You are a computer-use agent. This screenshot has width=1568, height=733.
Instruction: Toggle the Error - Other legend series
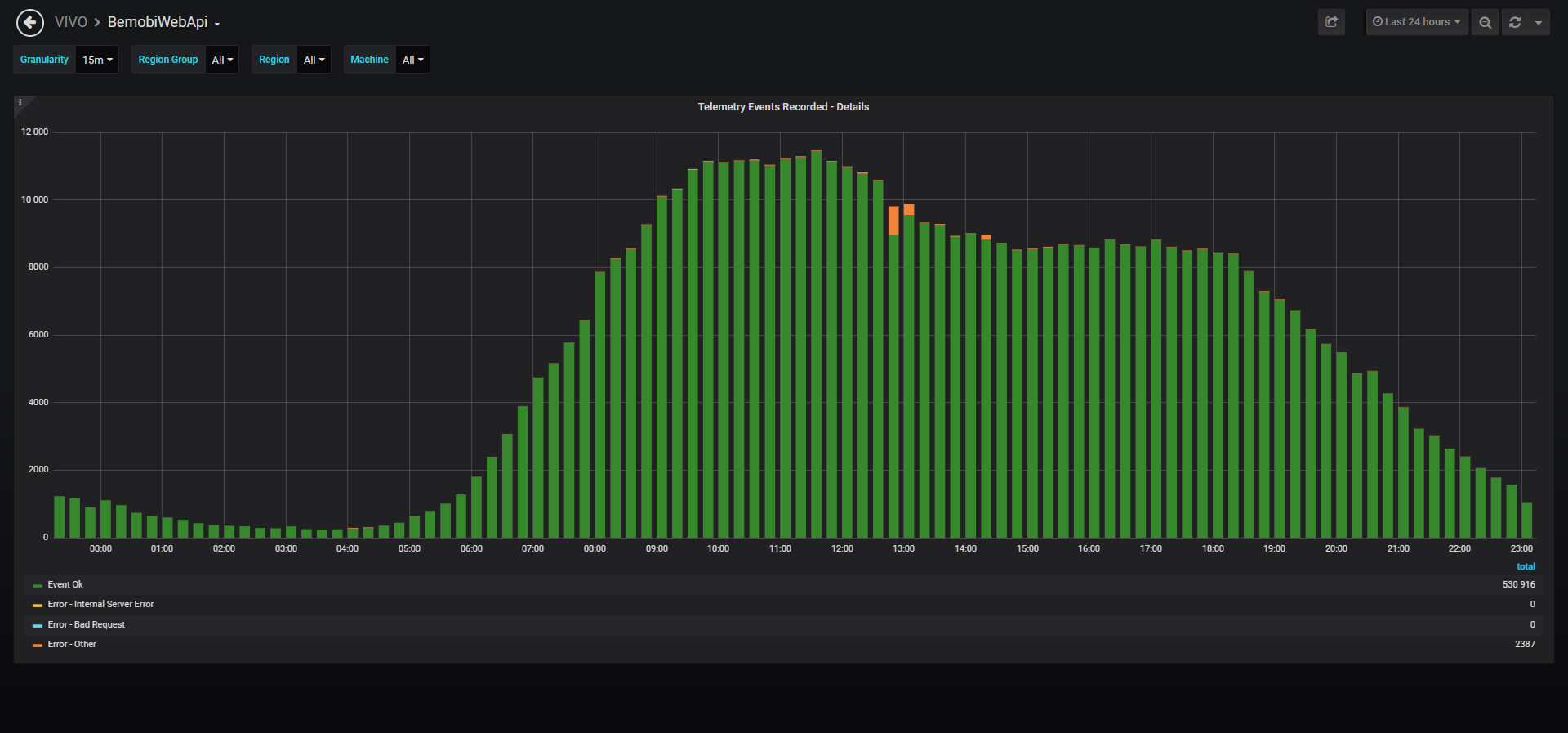click(72, 644)
